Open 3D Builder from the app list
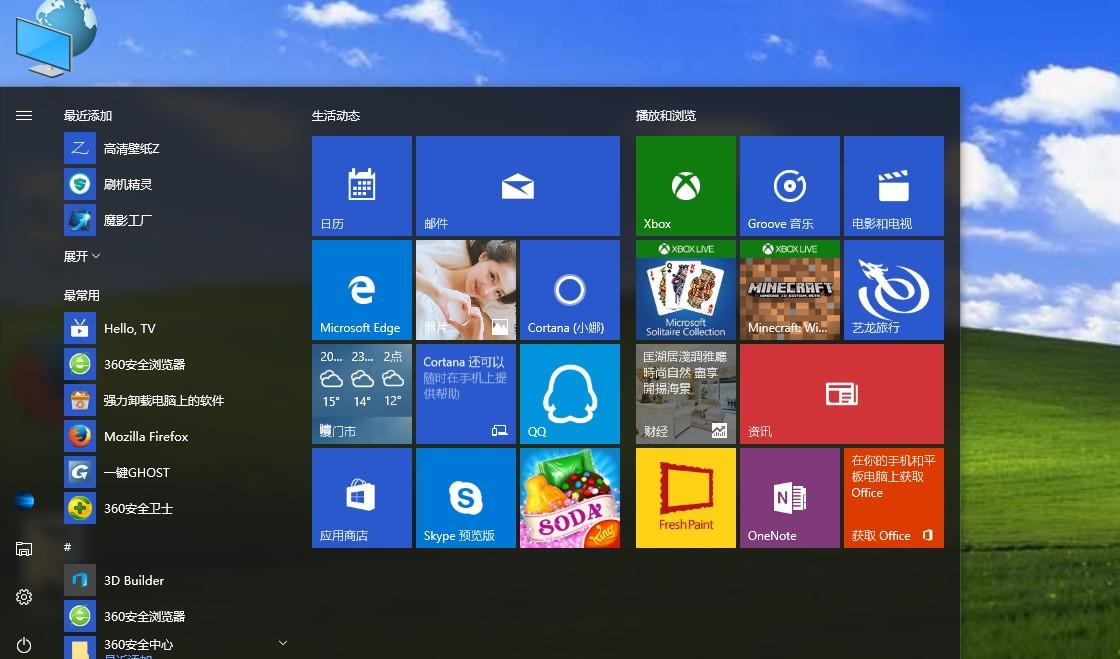Screen dimensions: 1120x659 [175, 580]
